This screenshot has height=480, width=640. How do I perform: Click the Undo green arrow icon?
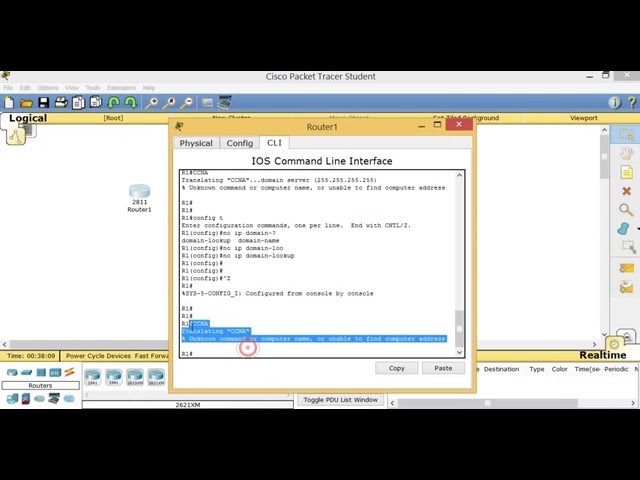[113, 102]
